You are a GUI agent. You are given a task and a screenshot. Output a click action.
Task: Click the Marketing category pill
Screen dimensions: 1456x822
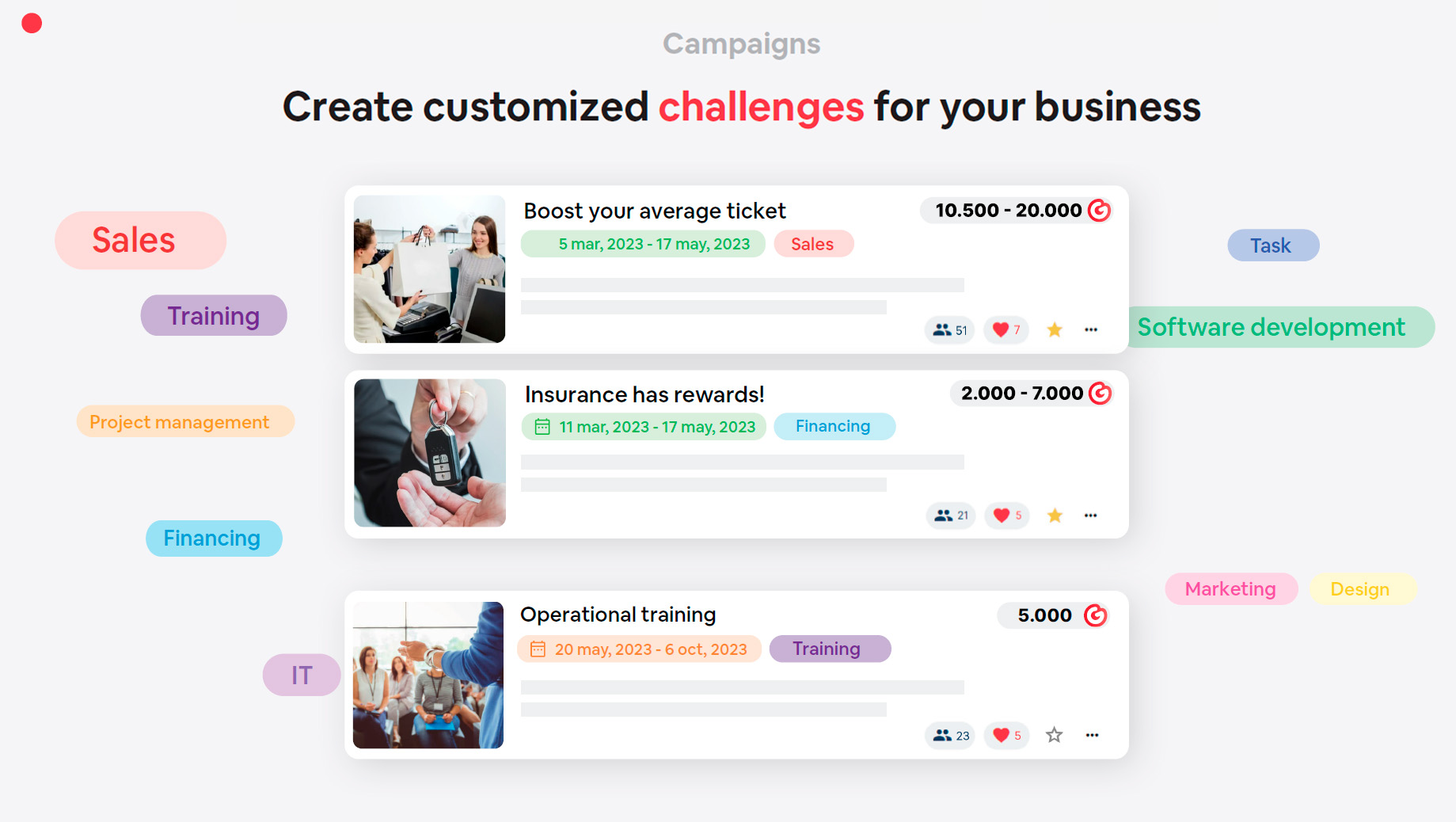coord(1230,589)
